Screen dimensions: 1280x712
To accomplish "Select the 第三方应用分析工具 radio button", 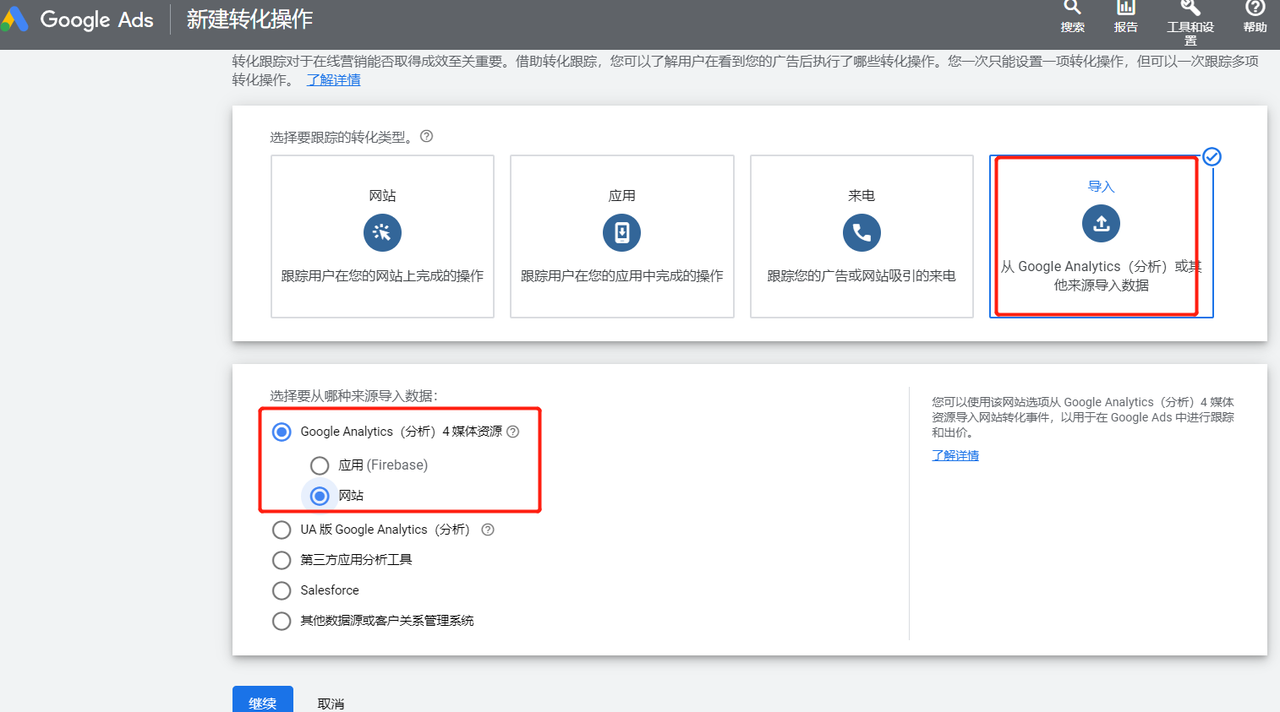I will [282, 560].
